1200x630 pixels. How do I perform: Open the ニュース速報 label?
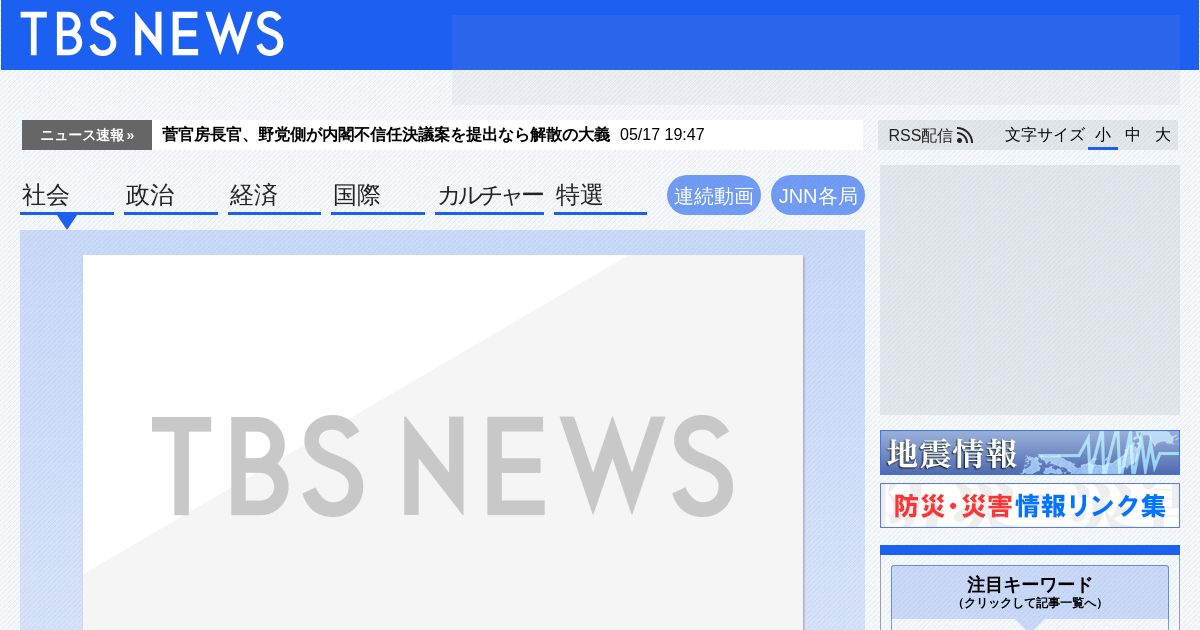[87, 135]
